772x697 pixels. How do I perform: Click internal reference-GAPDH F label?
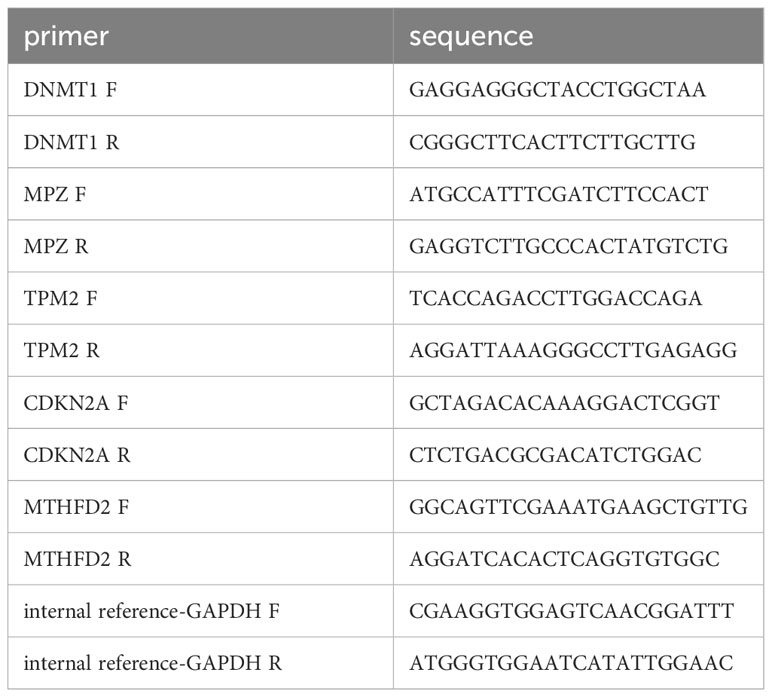click(x=152, y=611)
